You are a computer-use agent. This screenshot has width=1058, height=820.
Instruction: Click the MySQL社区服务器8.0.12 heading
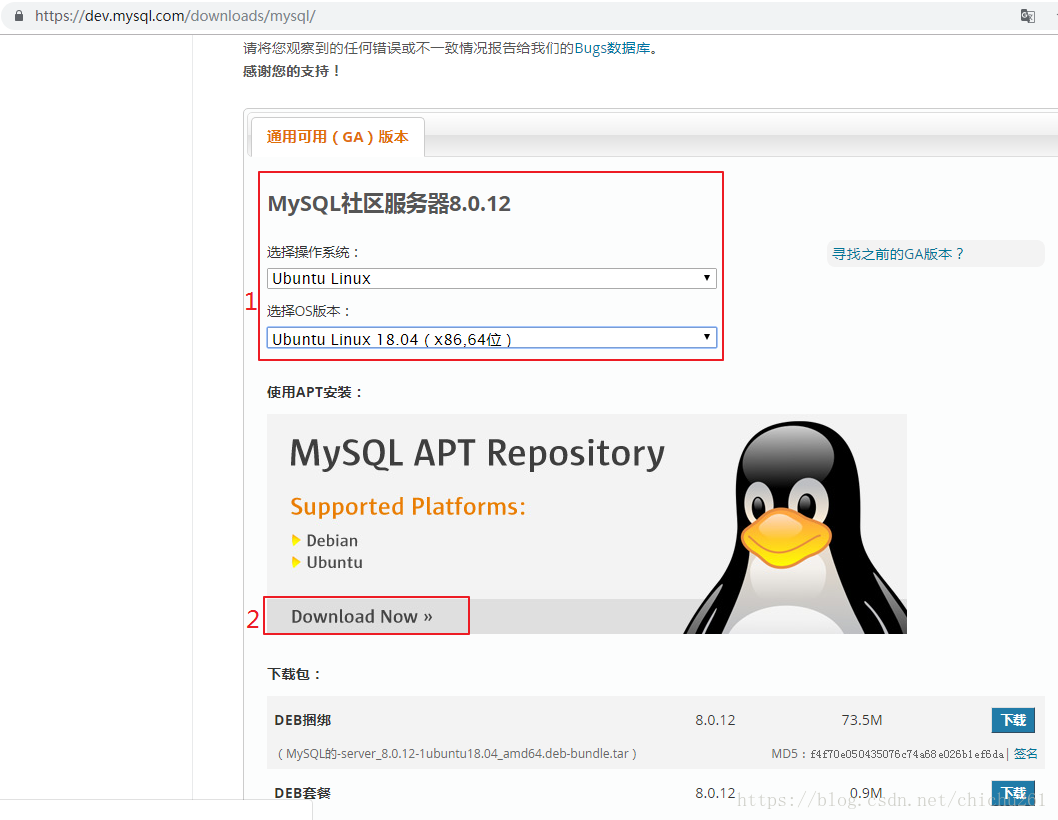pos(389,203)
